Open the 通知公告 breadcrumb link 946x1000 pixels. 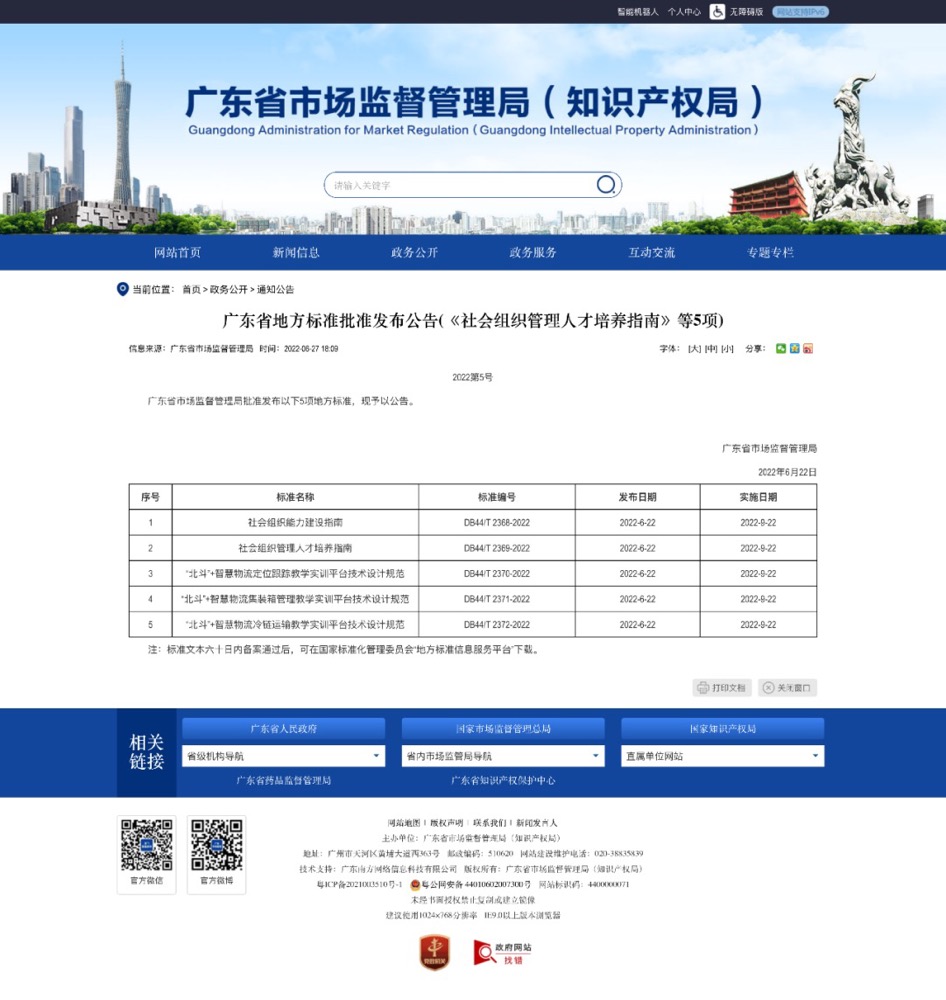[275, 290]
